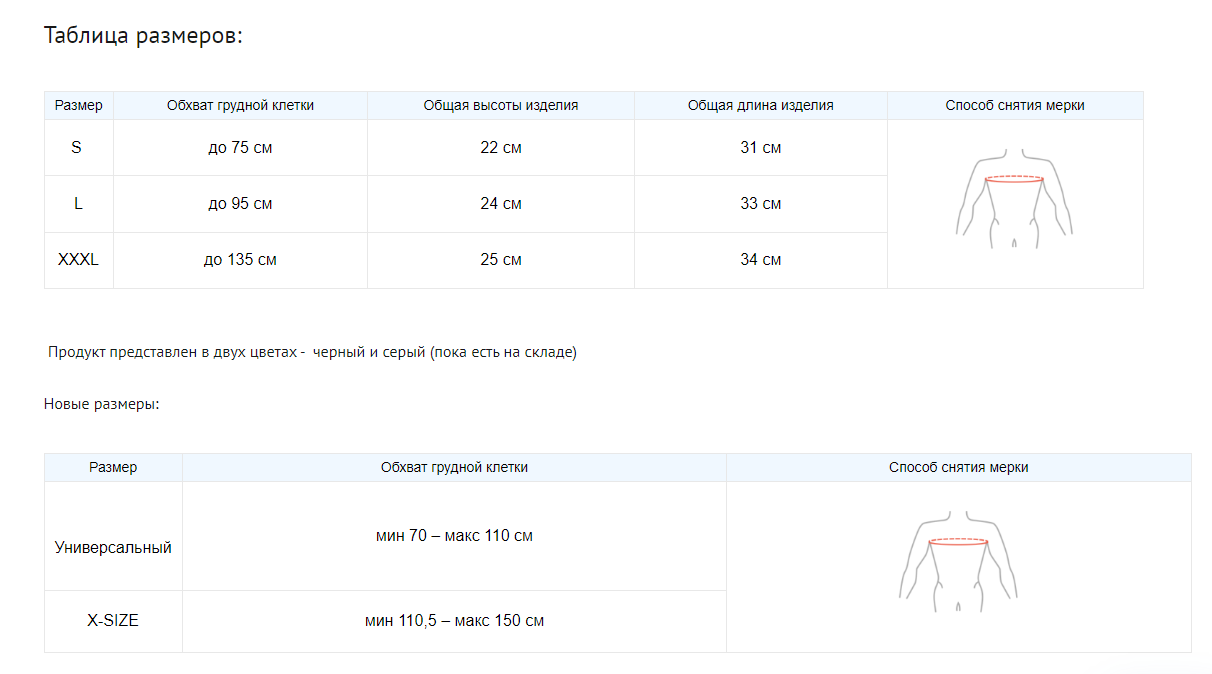Image resolution: width=1212 pixels, height=674 pixels.
Task: Select the '33 см' length cell
Action: point(760,204)
